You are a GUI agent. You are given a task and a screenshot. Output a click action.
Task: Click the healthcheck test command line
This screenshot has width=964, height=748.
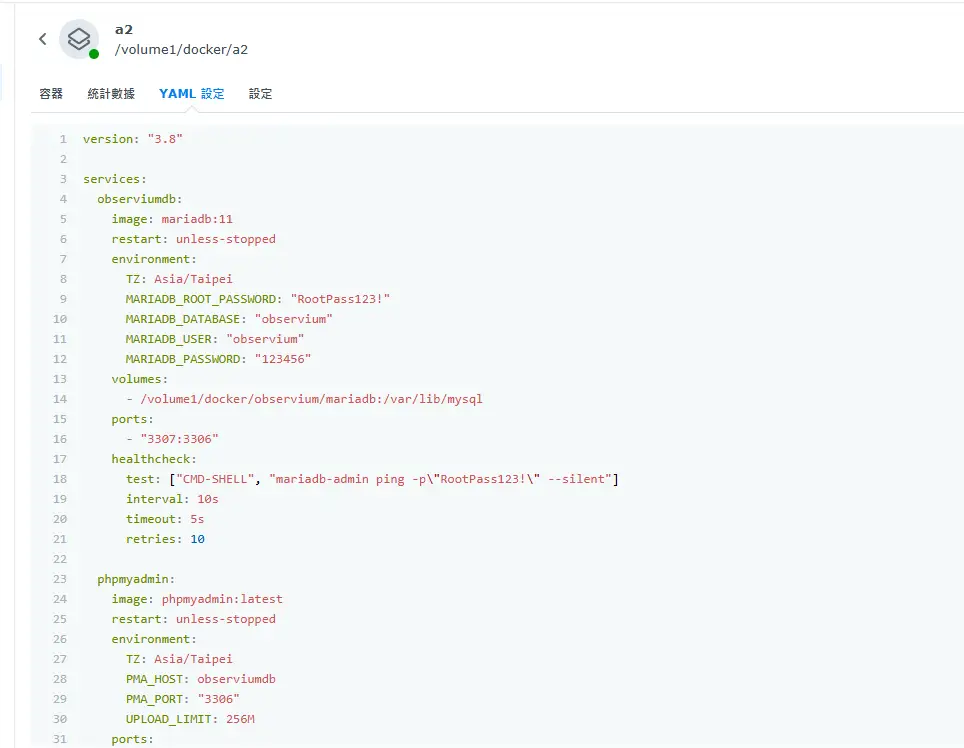point(372,479)
